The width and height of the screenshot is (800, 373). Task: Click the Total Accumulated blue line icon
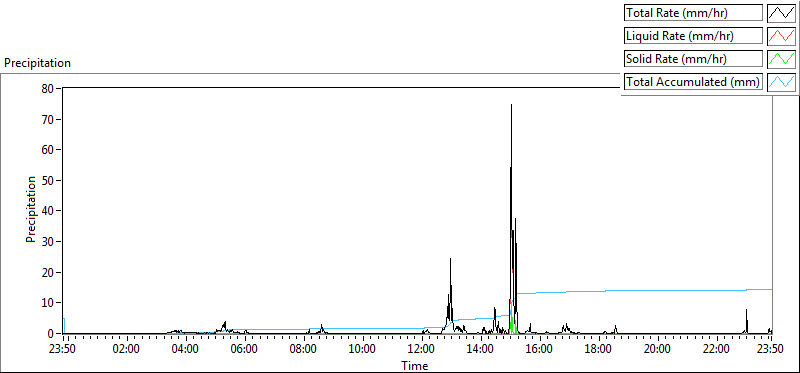pyautogui.click(x=782, y=81)
